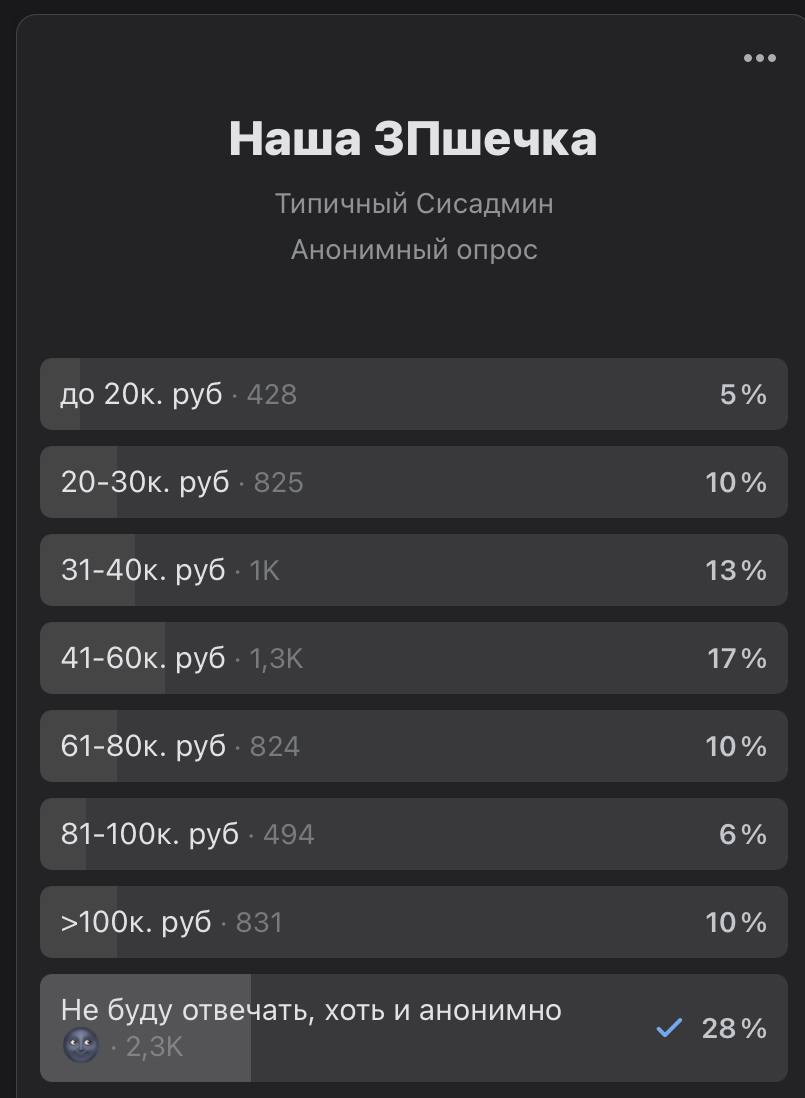
Task: Click the 1,3K vote count
Action: (276, 659)
